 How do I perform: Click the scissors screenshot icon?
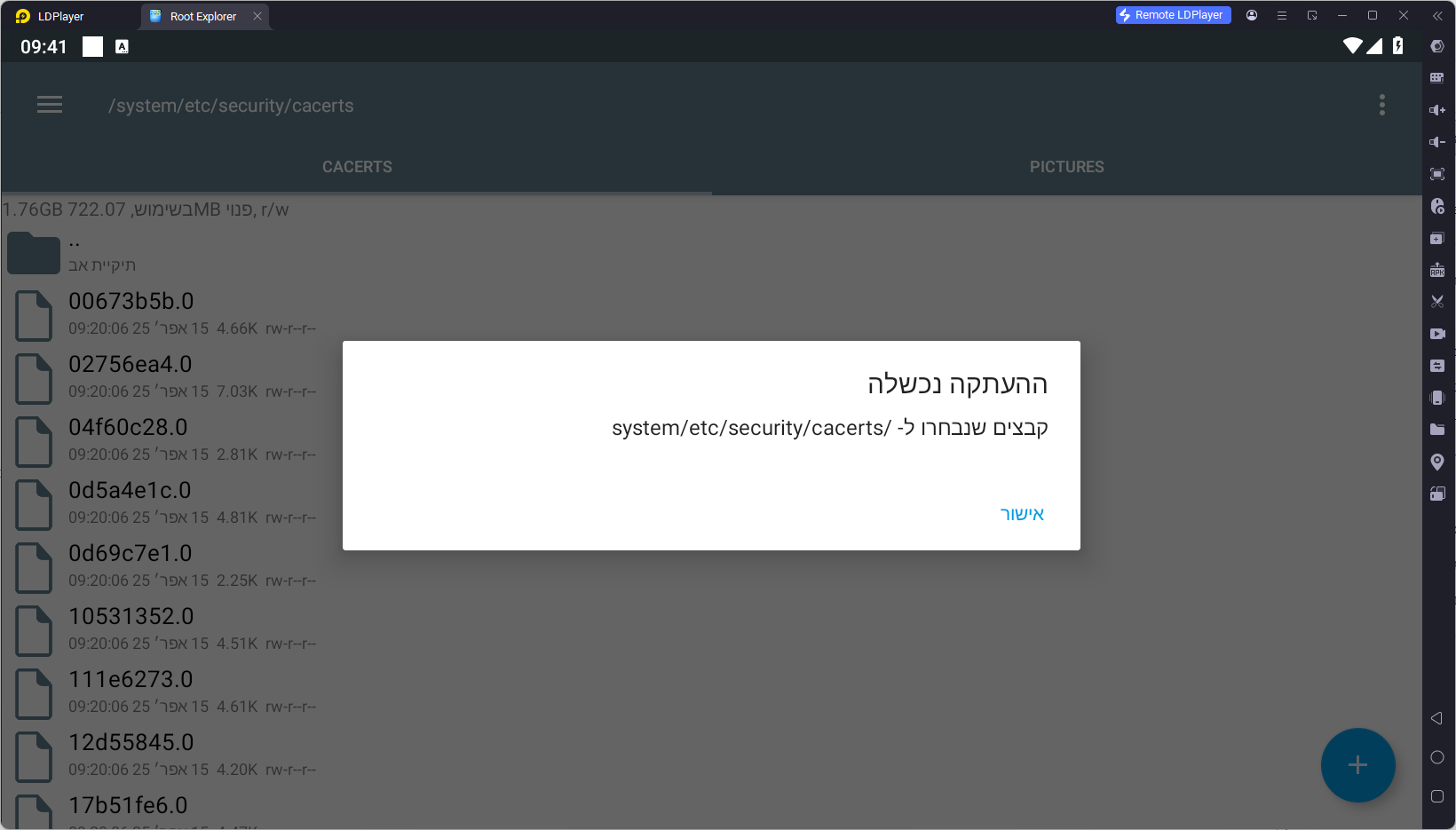coord(1437,302)
